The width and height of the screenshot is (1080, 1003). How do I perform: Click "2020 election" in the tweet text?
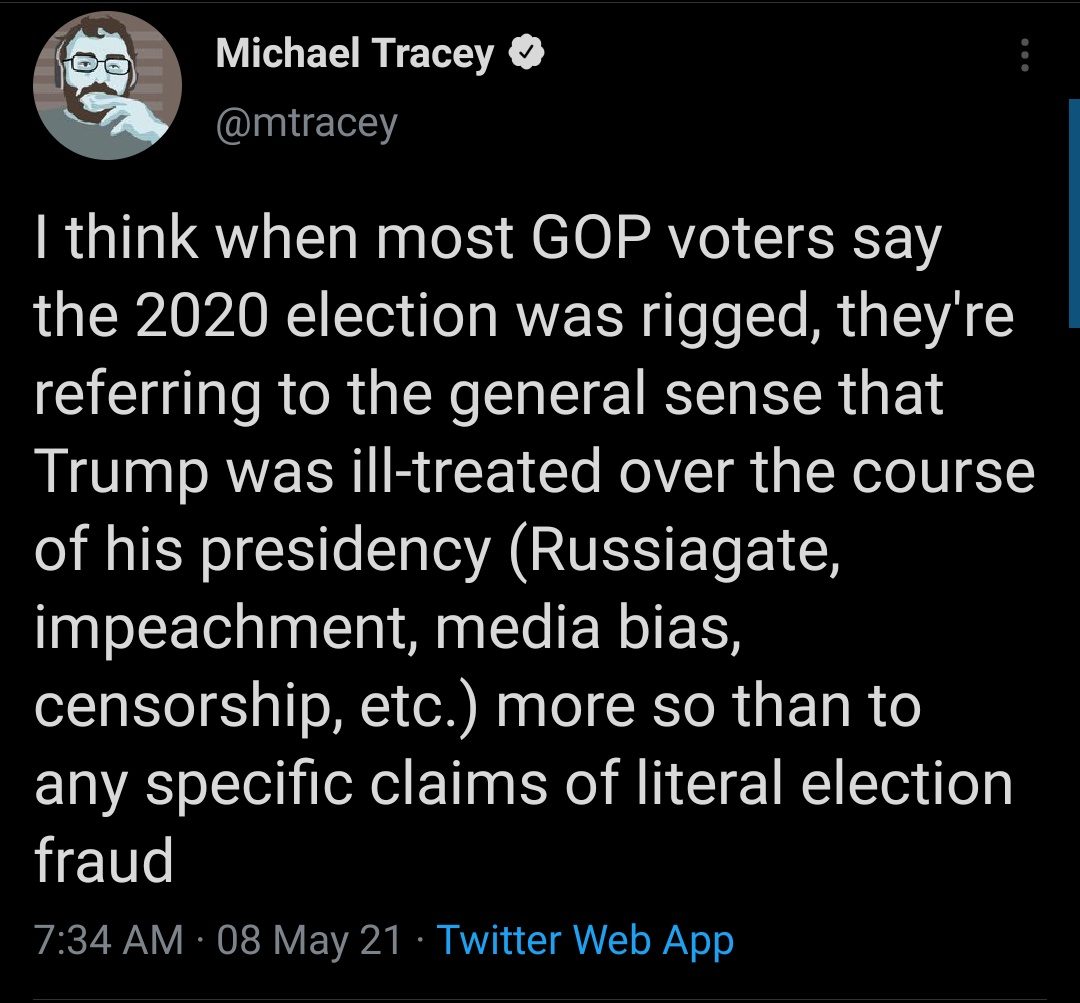pyautogui.click(x=328, y=316)
